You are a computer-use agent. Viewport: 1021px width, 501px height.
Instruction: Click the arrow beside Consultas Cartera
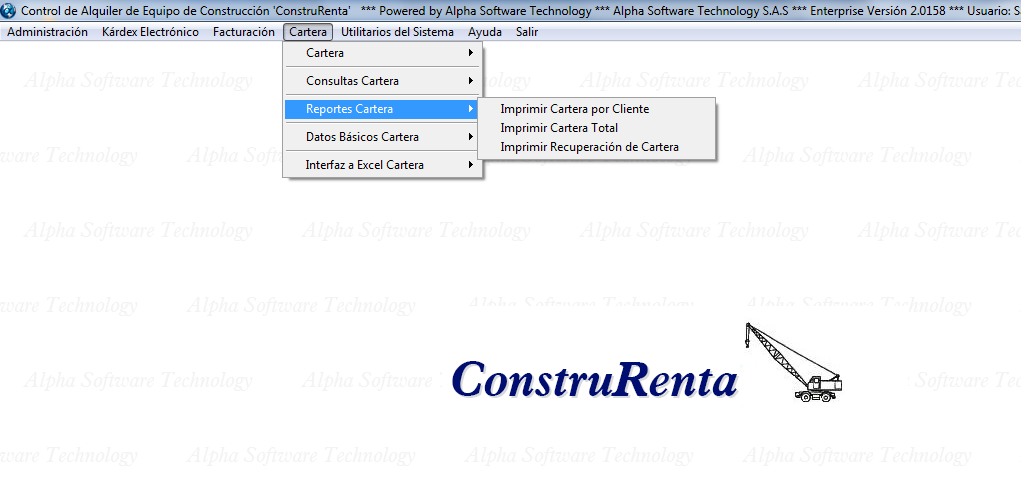(471, 81)
